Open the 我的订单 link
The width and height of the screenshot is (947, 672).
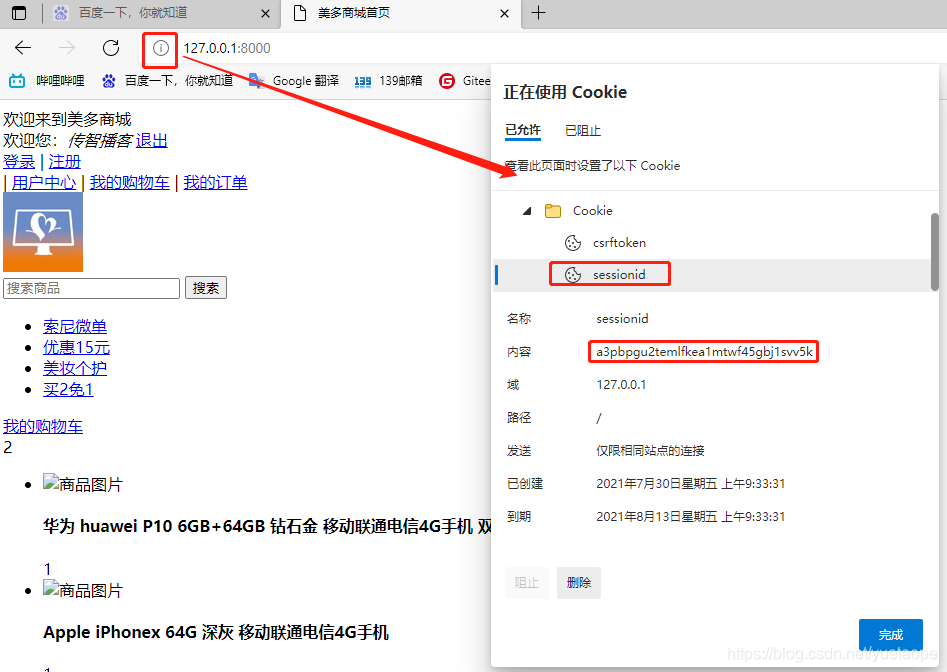point(216,183)
